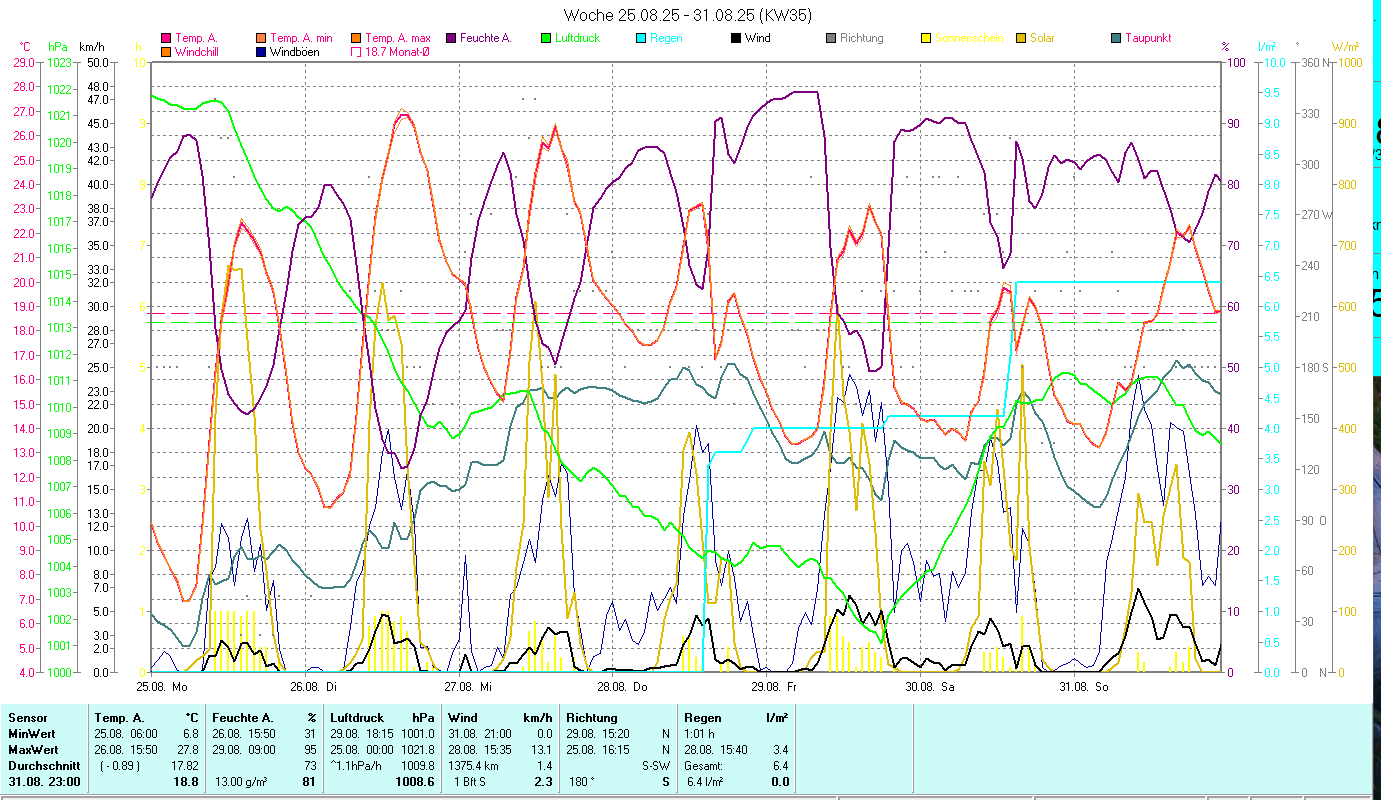
Task: Click the '180 °' direction value
Action: coord(584,782)
